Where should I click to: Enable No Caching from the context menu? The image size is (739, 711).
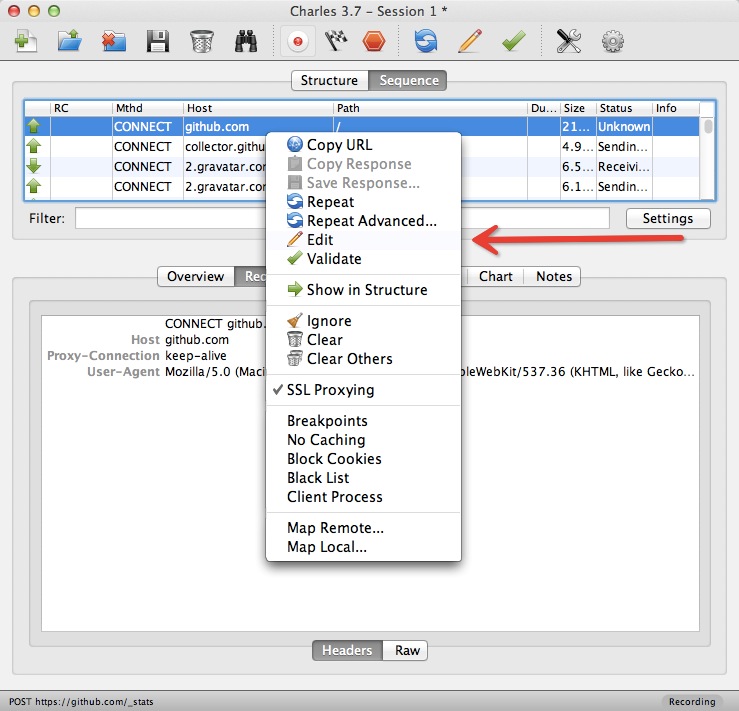[x=326, y=440]
